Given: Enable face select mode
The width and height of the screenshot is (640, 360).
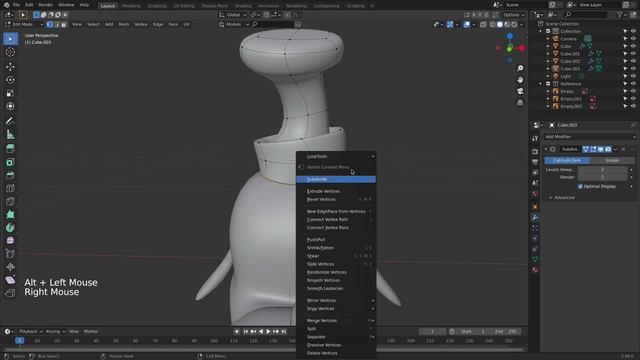Looking at the screenshot, I should pos(64,24).
